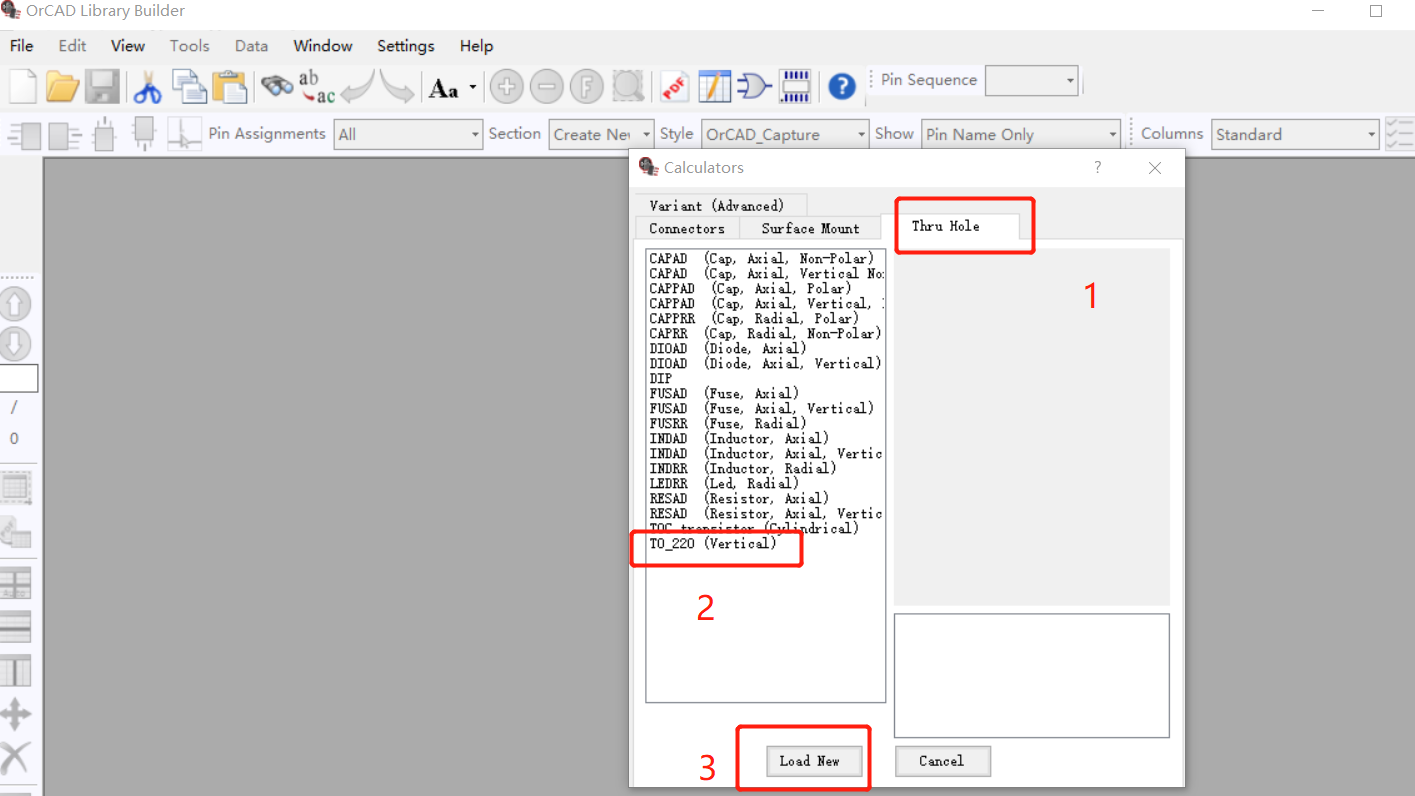Click the Zoom Out minus icon
Image resolution: width=1415 pixels, height=796 pixels.
[547, 87]
